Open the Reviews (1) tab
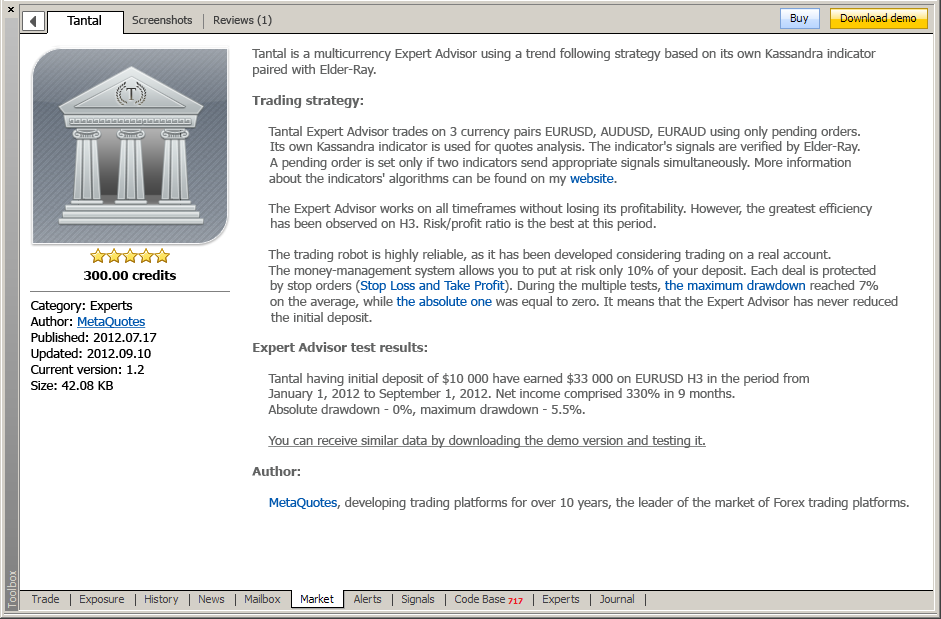The width and height of the screenshot is (941, 619). coord(242,20)
